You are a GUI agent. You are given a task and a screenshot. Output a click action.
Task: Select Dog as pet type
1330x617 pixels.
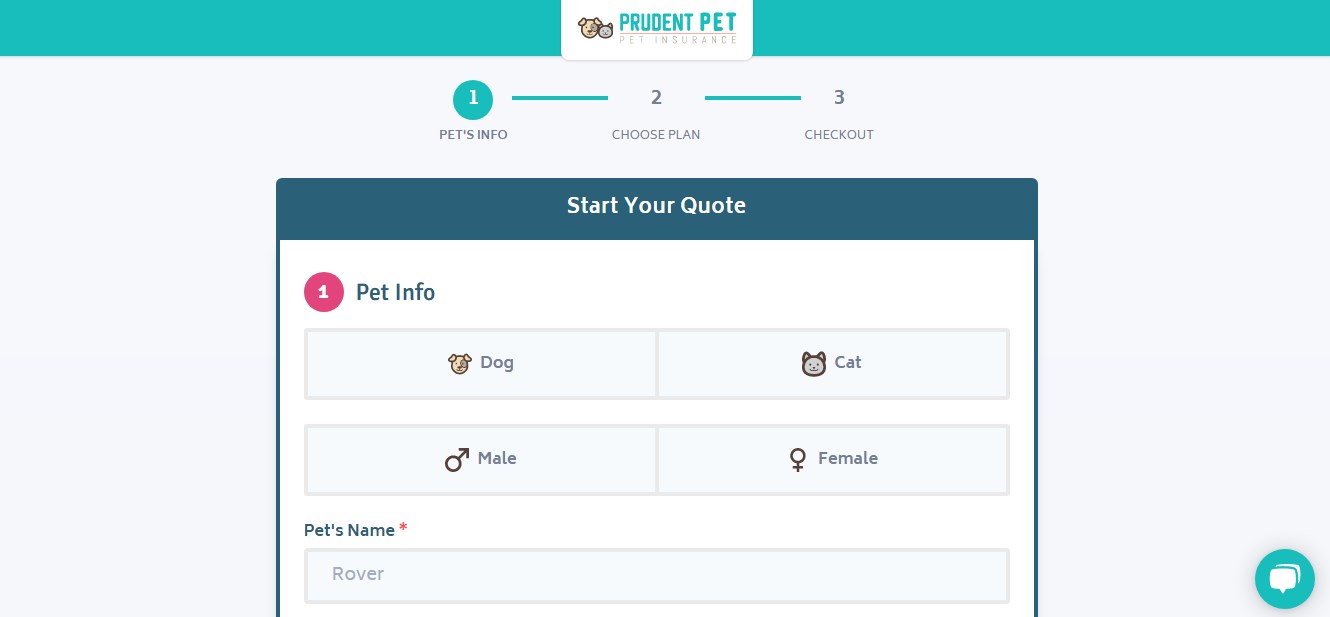pos(480,363)
